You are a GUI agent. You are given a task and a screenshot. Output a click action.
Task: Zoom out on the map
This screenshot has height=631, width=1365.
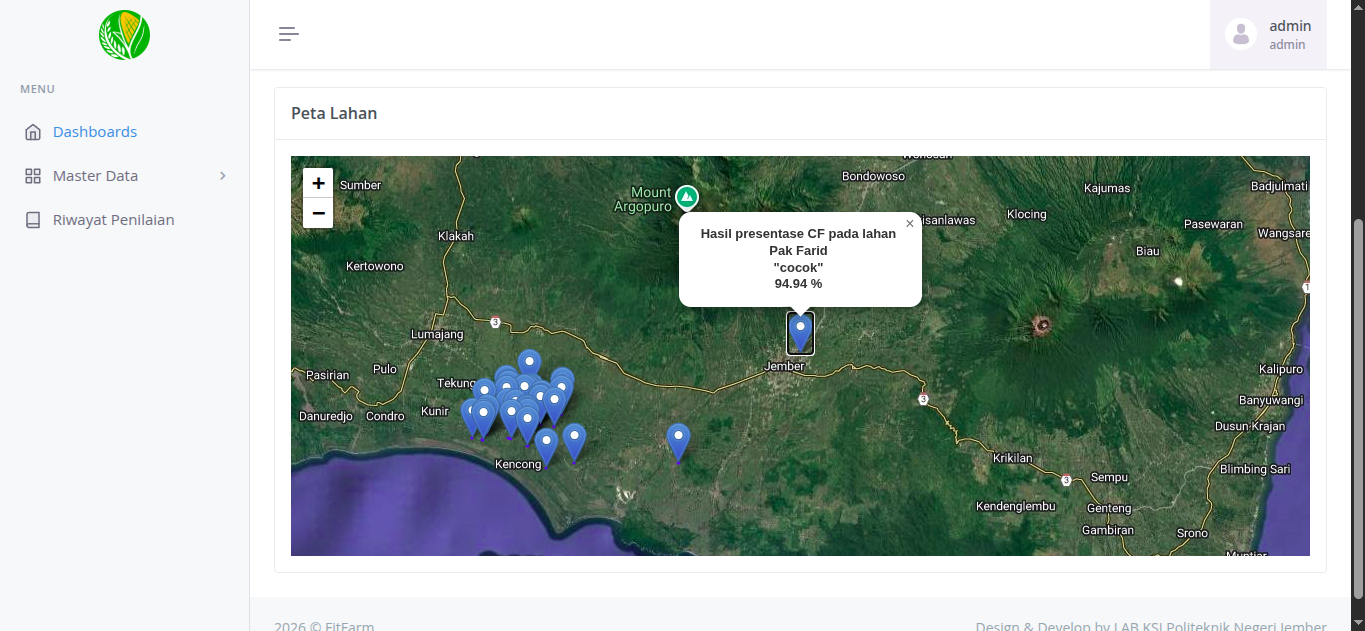point(318,213)
